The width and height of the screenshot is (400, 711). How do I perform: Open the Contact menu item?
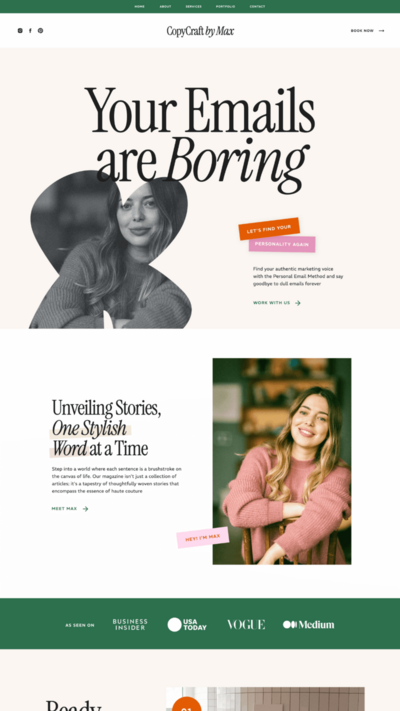click(257, 7)
